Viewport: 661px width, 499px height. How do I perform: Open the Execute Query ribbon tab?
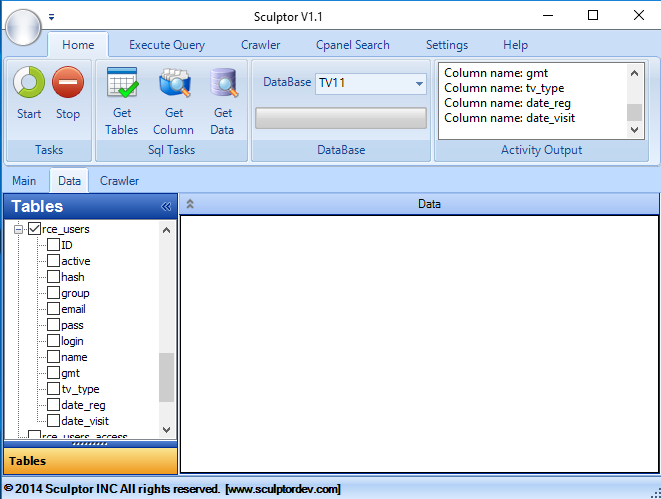167,45
